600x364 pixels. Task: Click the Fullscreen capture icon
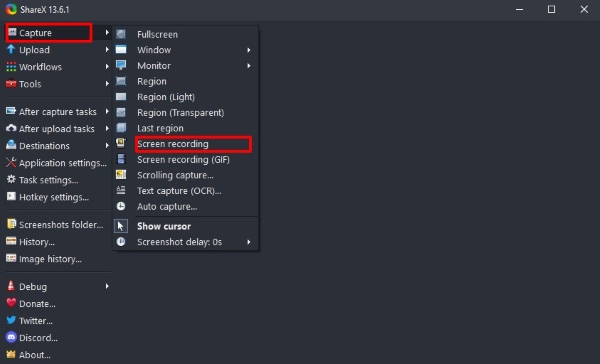coord(121,34)
